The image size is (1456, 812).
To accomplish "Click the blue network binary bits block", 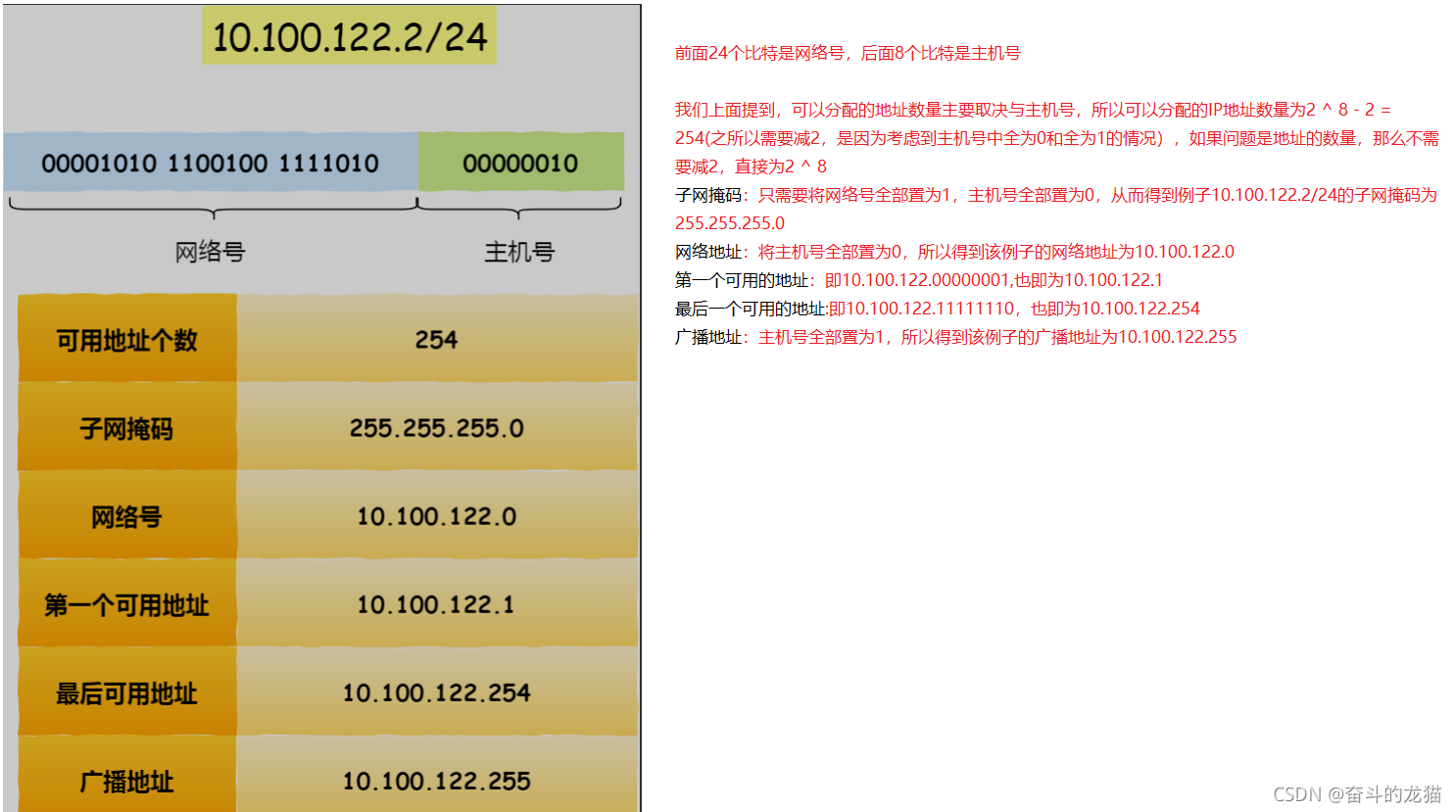I will (x=211, y=163).
